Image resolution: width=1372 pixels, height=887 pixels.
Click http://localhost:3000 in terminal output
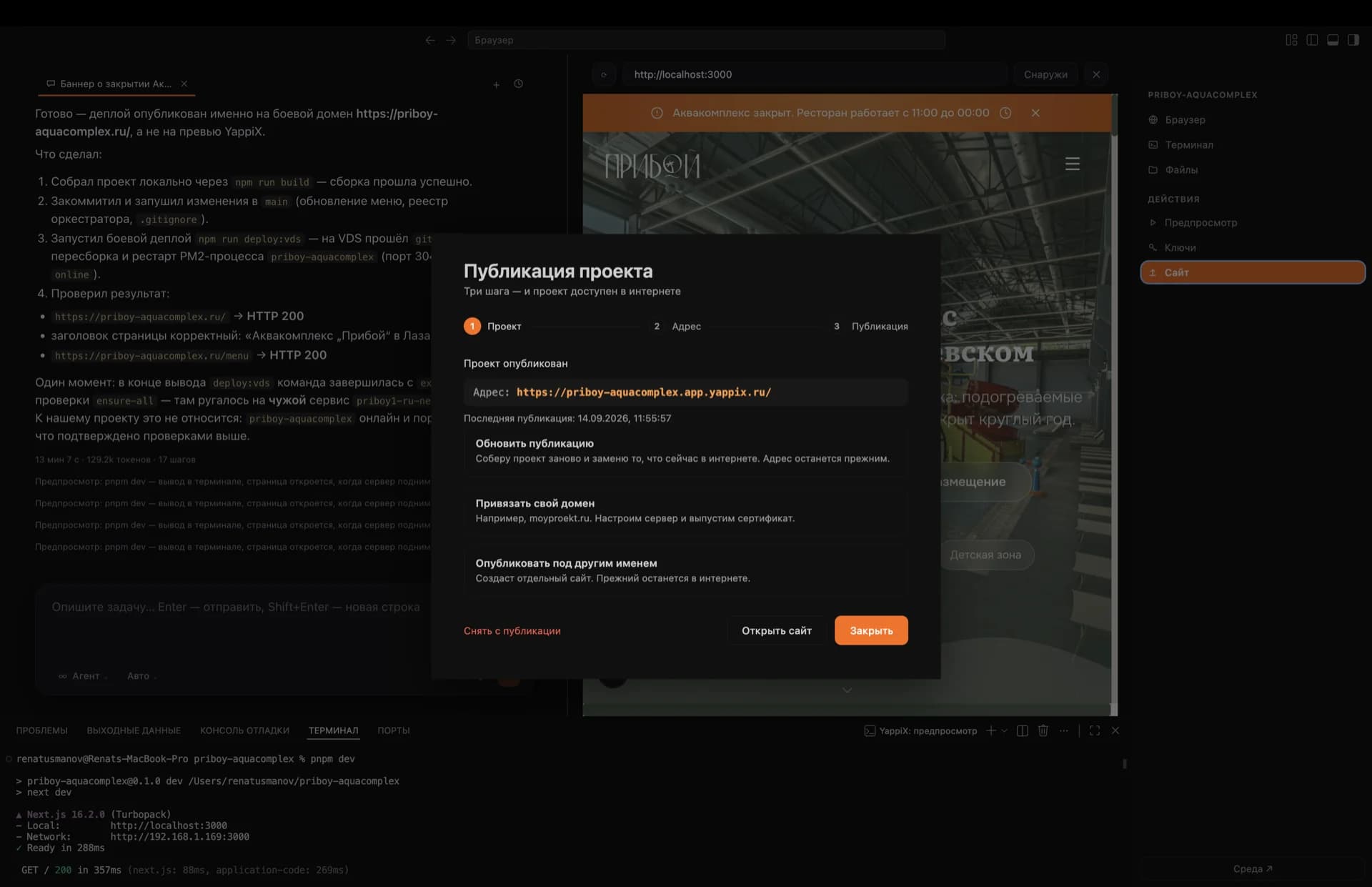(x=169, y=826)
